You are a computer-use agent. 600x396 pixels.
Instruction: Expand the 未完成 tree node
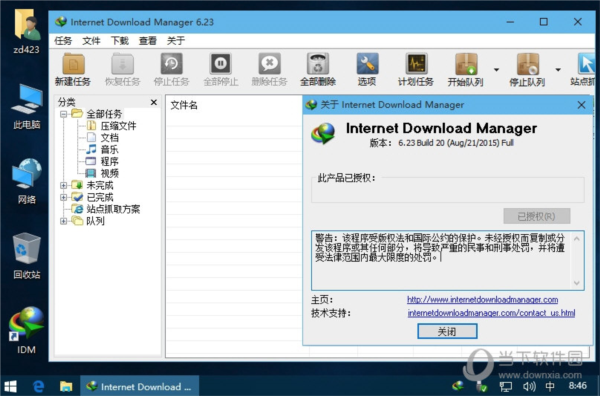pyautogui.click(x=64, y=185)
